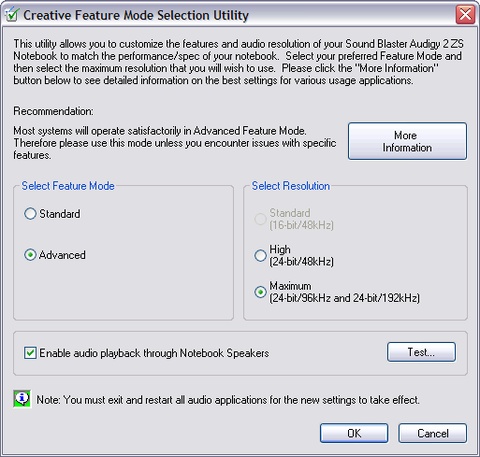The image size is (480, 457).
Task: Close the Feature Mode Selection Utility window
Action: 465,15
